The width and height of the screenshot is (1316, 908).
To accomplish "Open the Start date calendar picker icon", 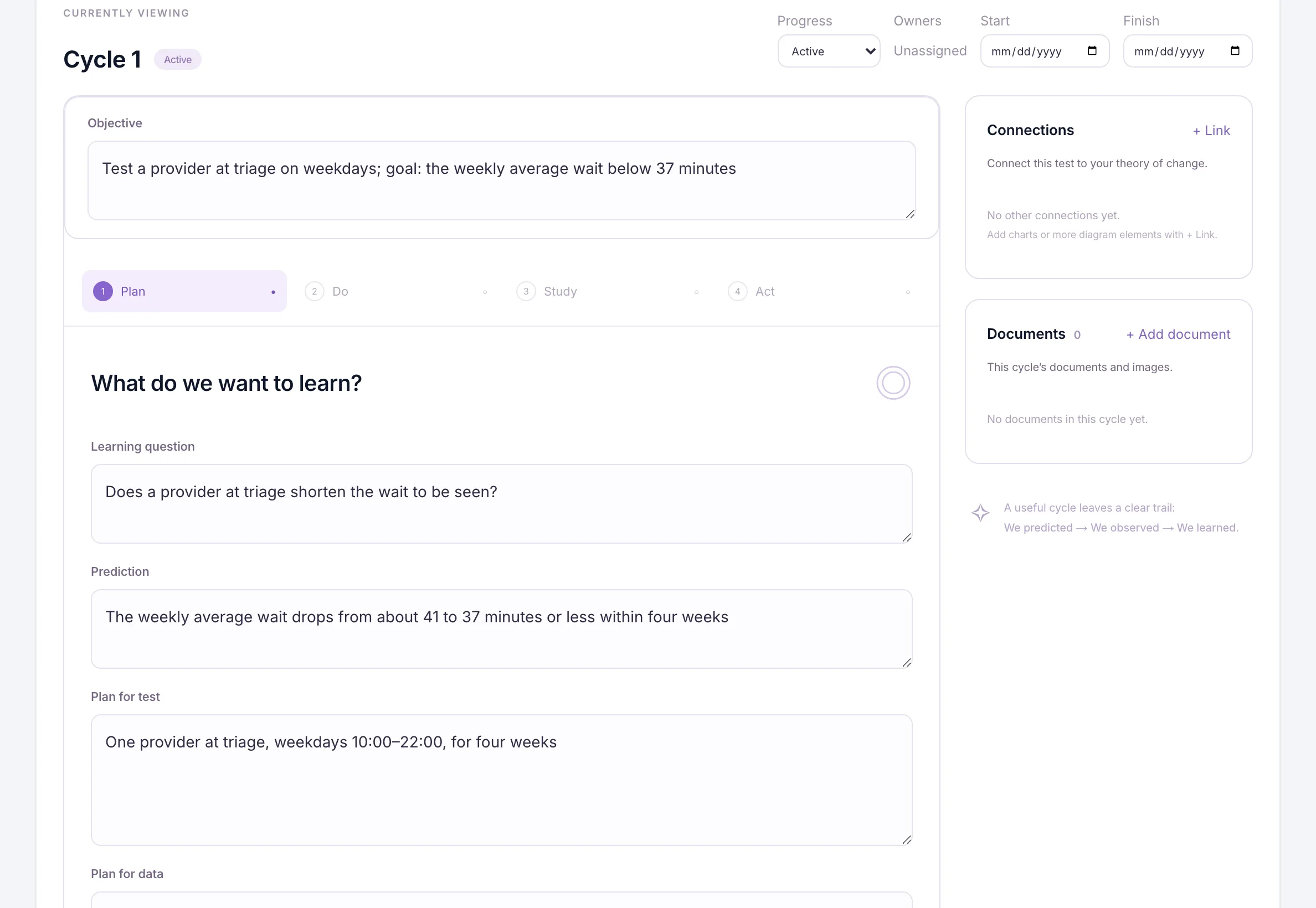I will tap(1092, 50).
